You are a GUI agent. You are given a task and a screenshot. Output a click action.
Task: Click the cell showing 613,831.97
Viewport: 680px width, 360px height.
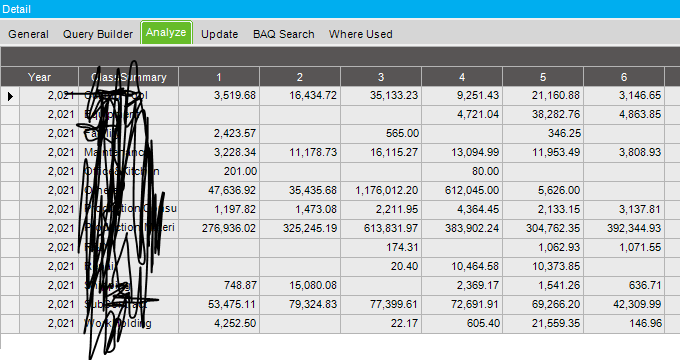tap(381, 229)
